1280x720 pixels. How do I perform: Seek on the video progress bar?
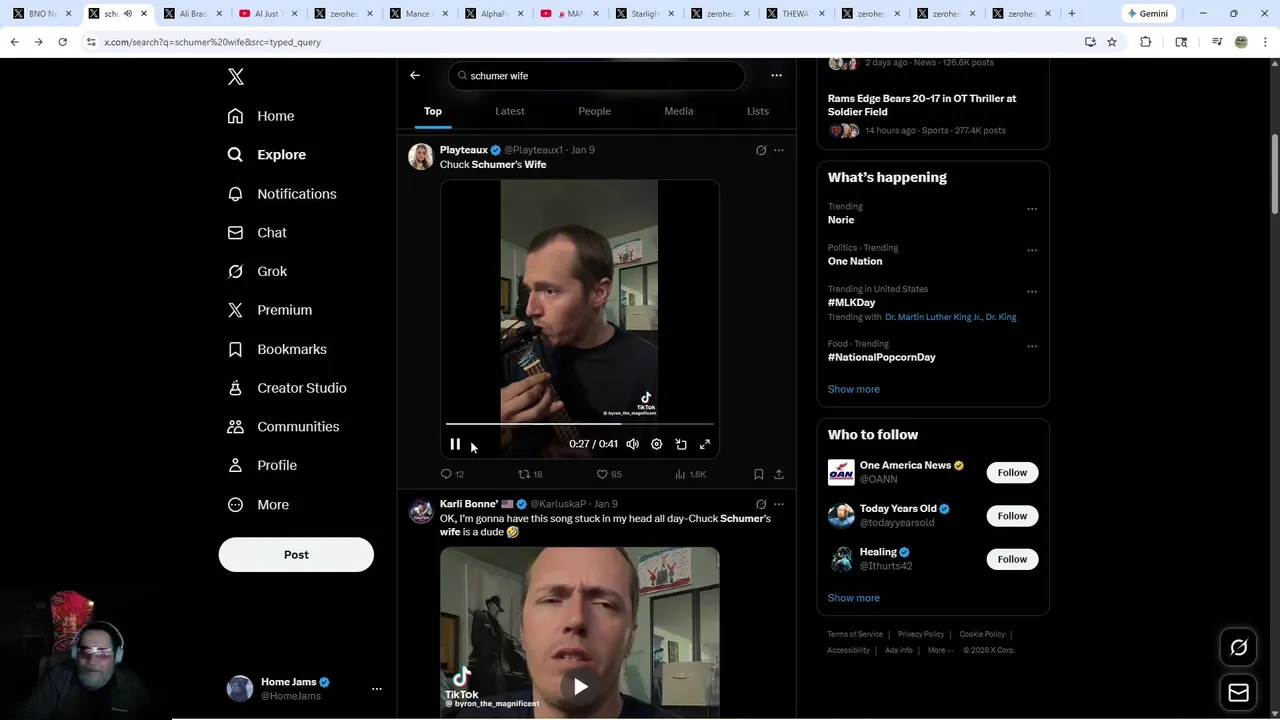click(x=580, y=424)
